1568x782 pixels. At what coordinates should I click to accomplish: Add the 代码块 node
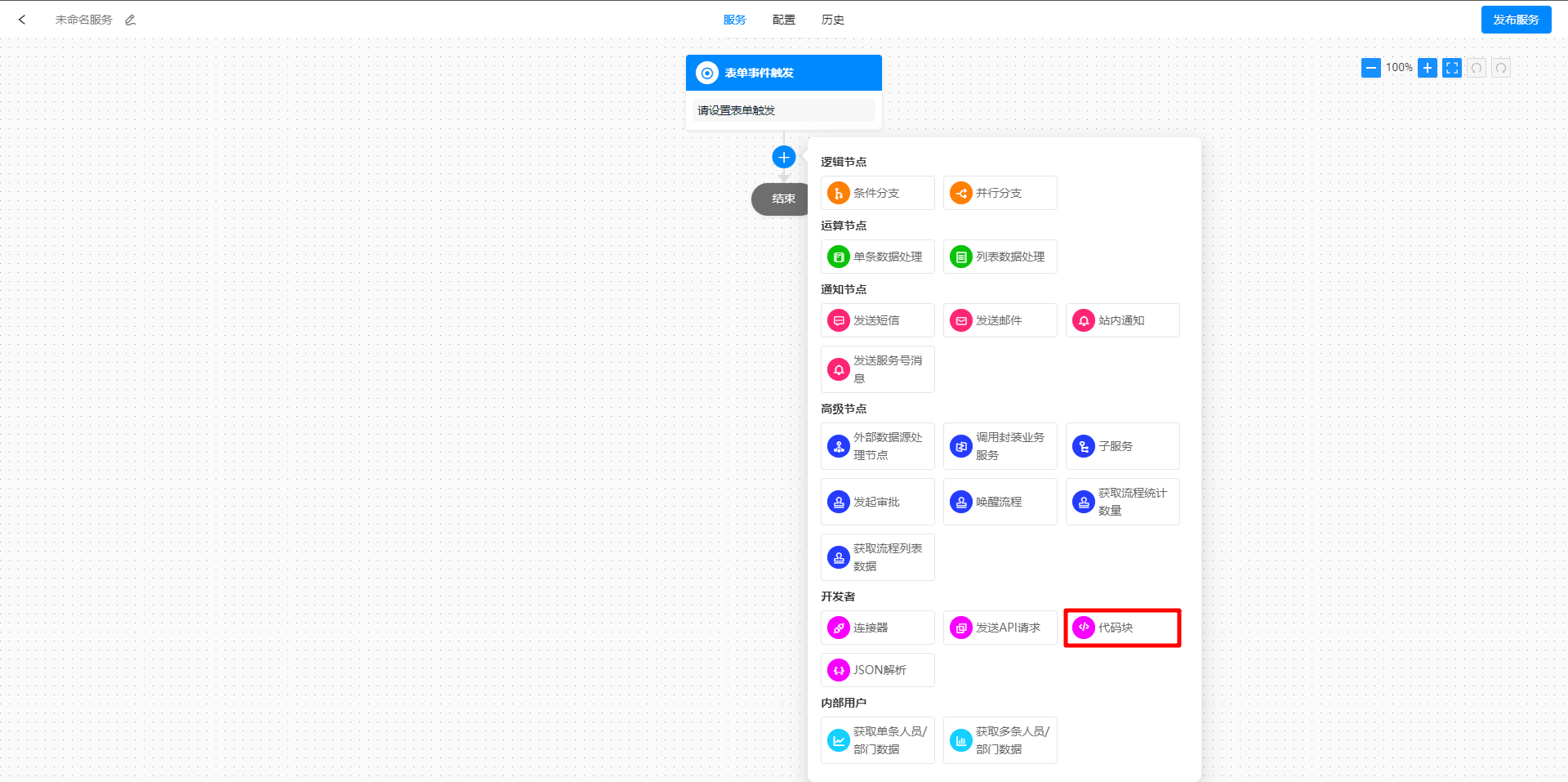pos(1122,628)
